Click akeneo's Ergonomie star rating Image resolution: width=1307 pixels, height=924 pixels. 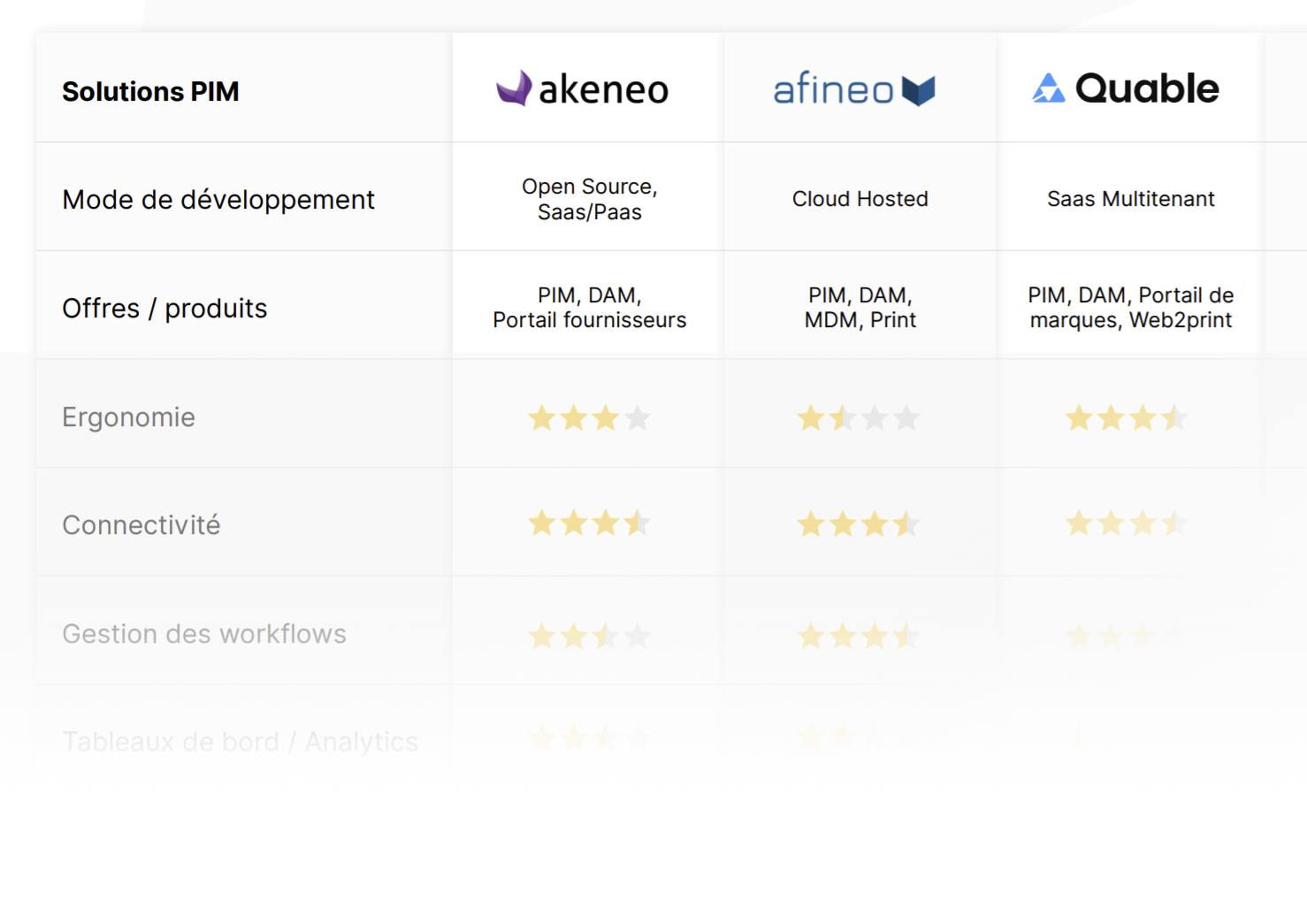tap(590, 417)
